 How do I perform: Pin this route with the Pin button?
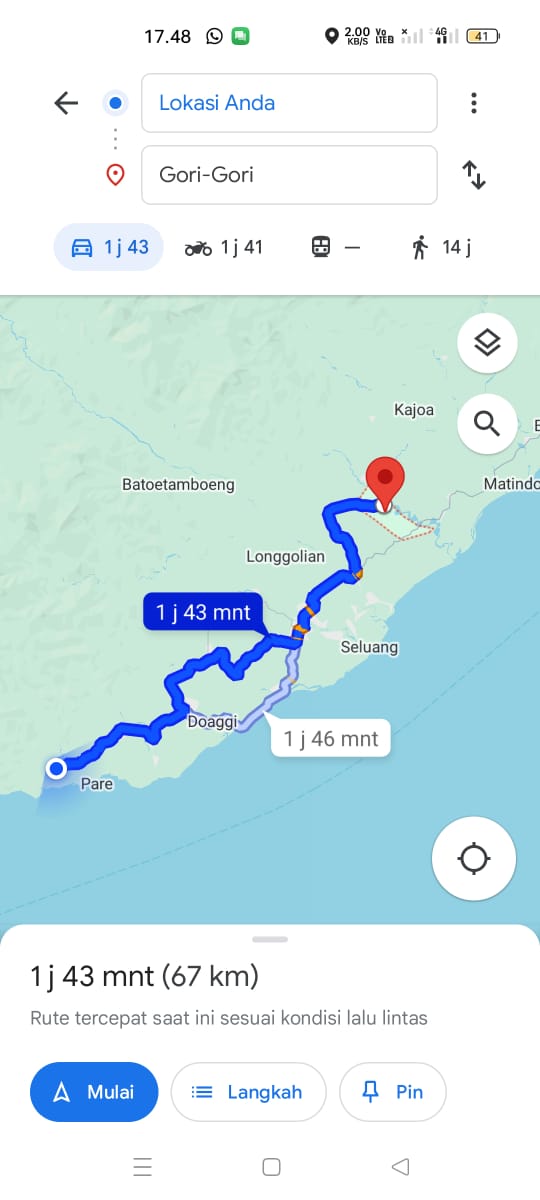[x=392, y=1092]
